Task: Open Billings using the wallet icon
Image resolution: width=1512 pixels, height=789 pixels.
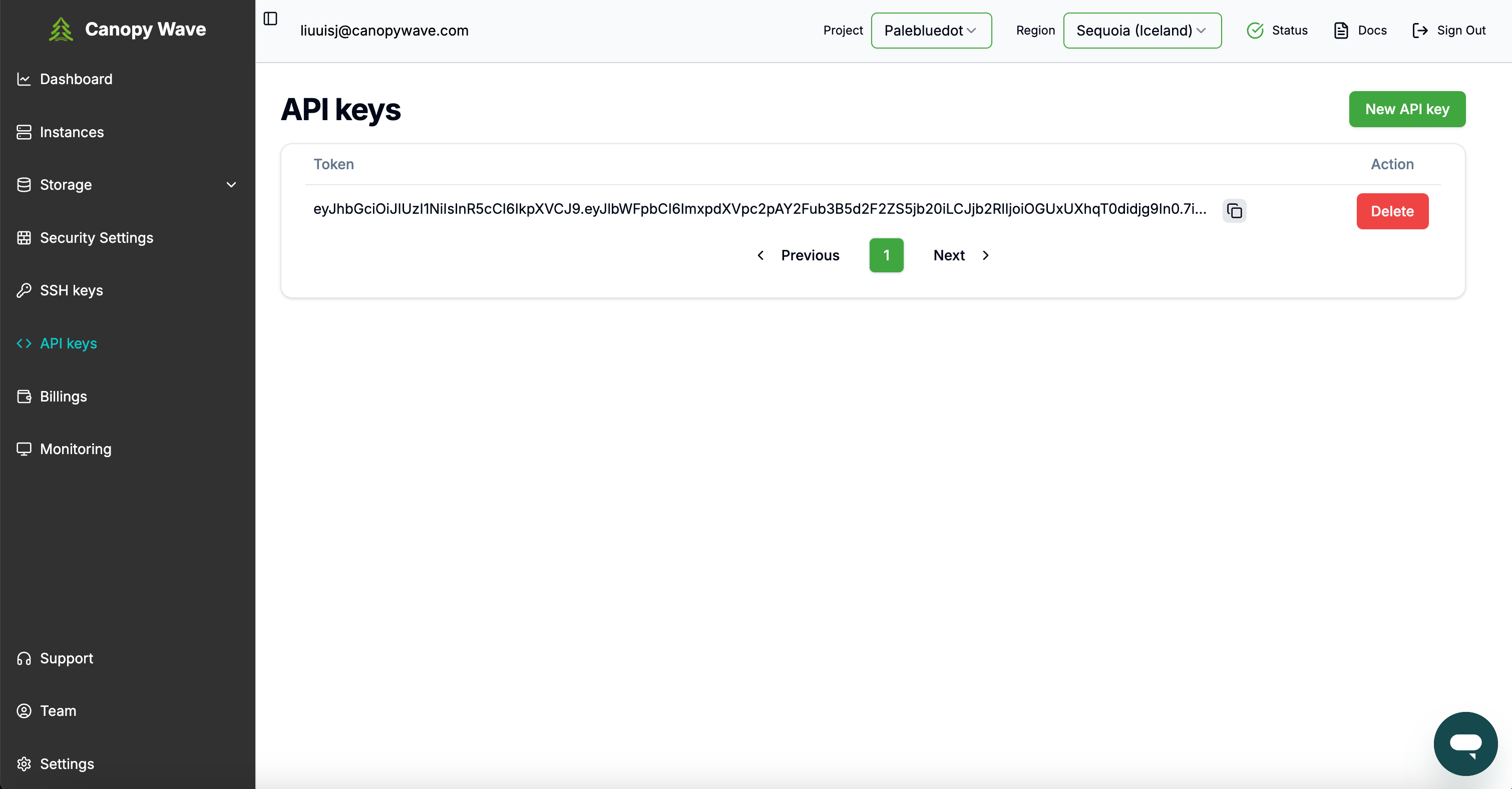Action: click(24, 397)
